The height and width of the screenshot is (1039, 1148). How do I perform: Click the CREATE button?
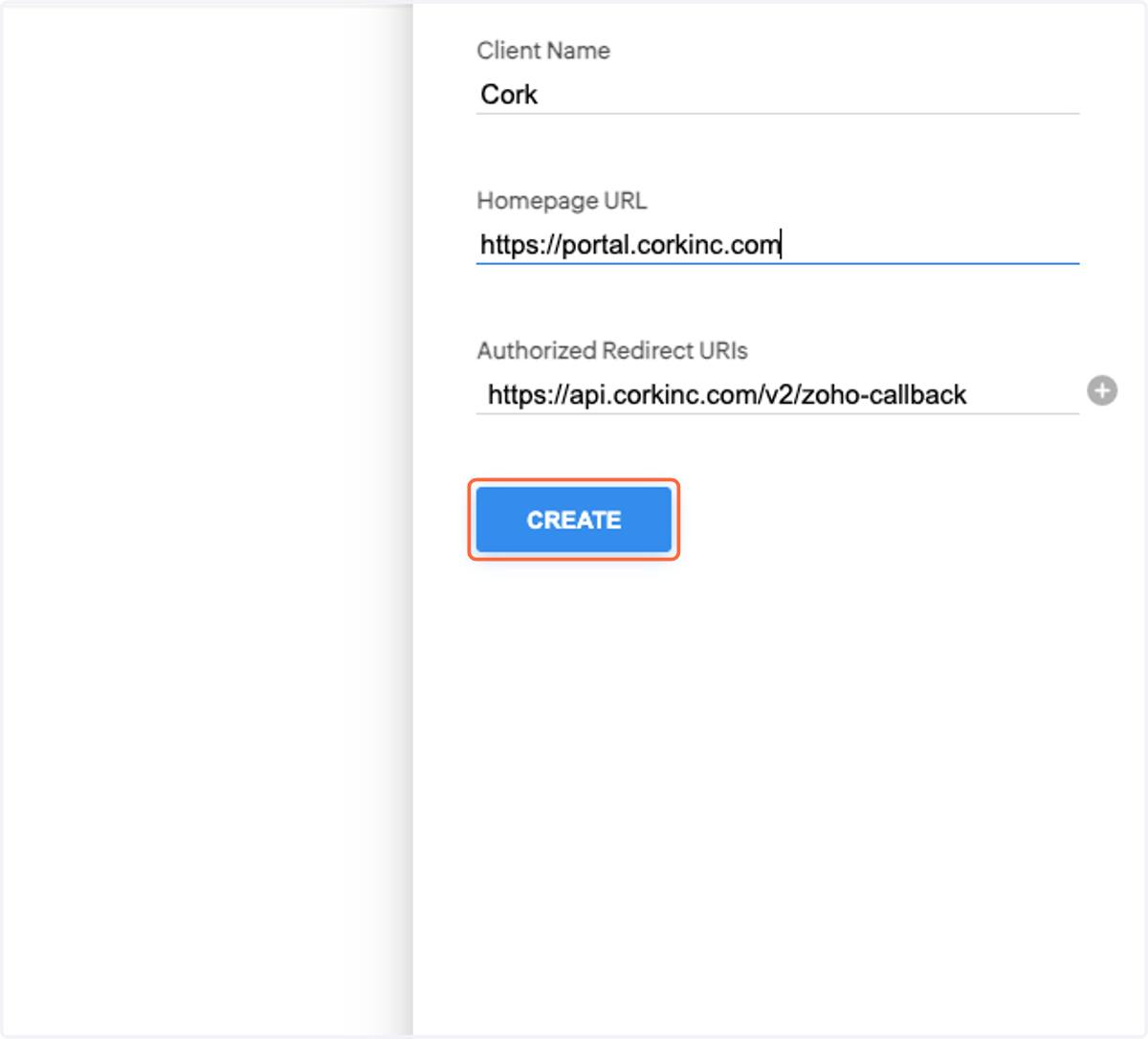pyautogui.click(x=574, y=519)
